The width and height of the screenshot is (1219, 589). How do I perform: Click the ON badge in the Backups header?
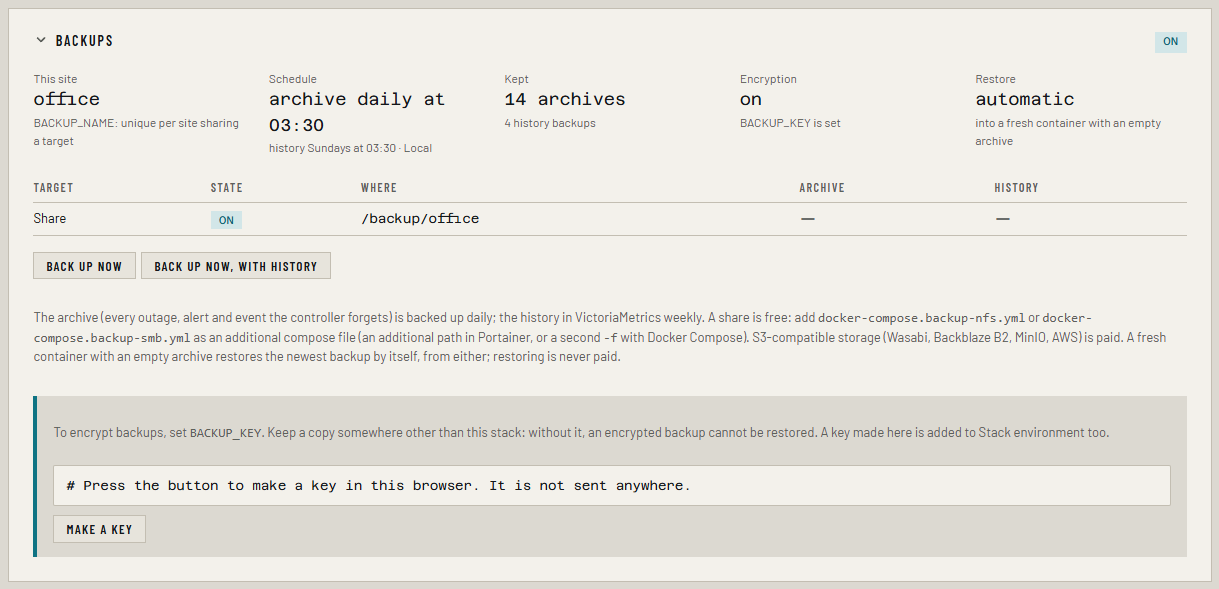(x=1170, y=42)
